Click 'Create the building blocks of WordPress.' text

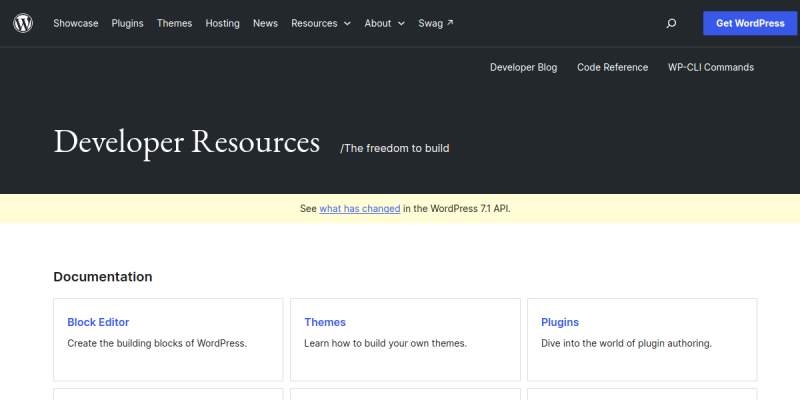(157, 343)
